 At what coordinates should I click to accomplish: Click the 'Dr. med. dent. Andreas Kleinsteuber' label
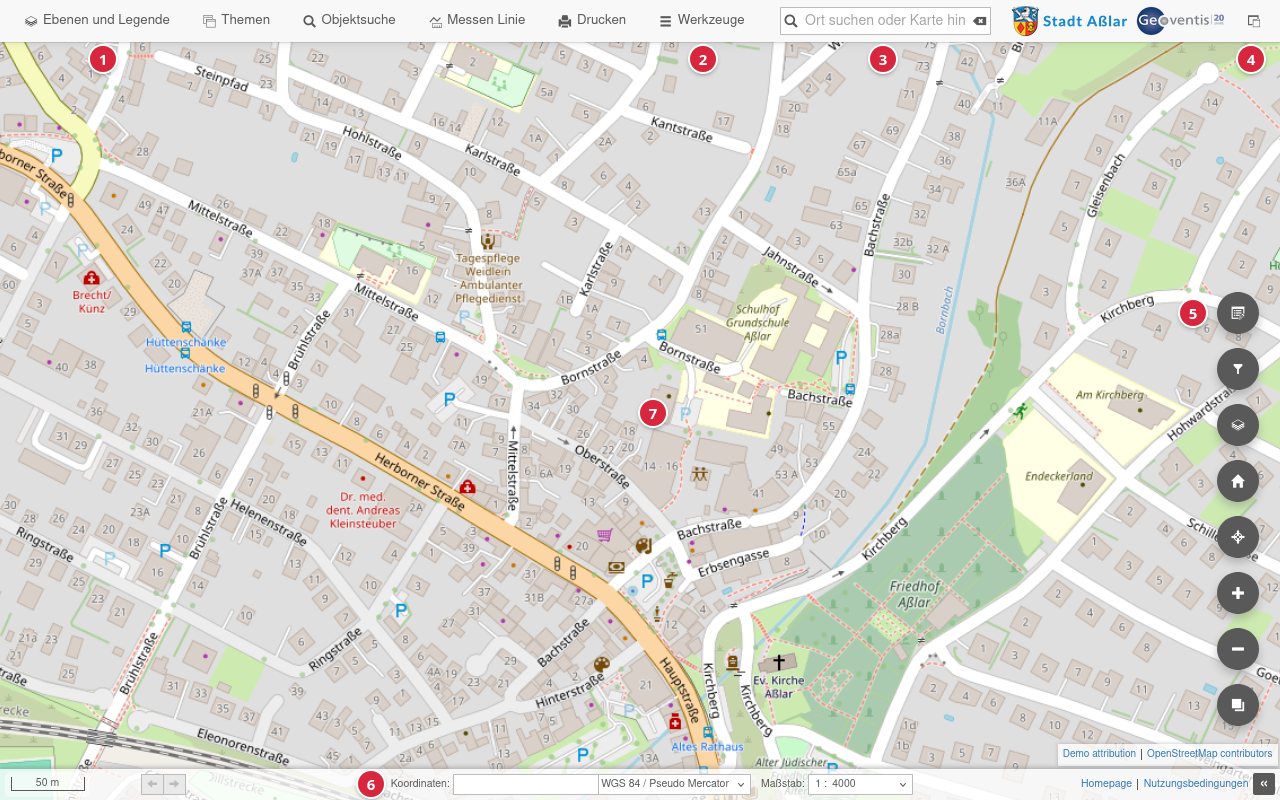coord(362,510)
